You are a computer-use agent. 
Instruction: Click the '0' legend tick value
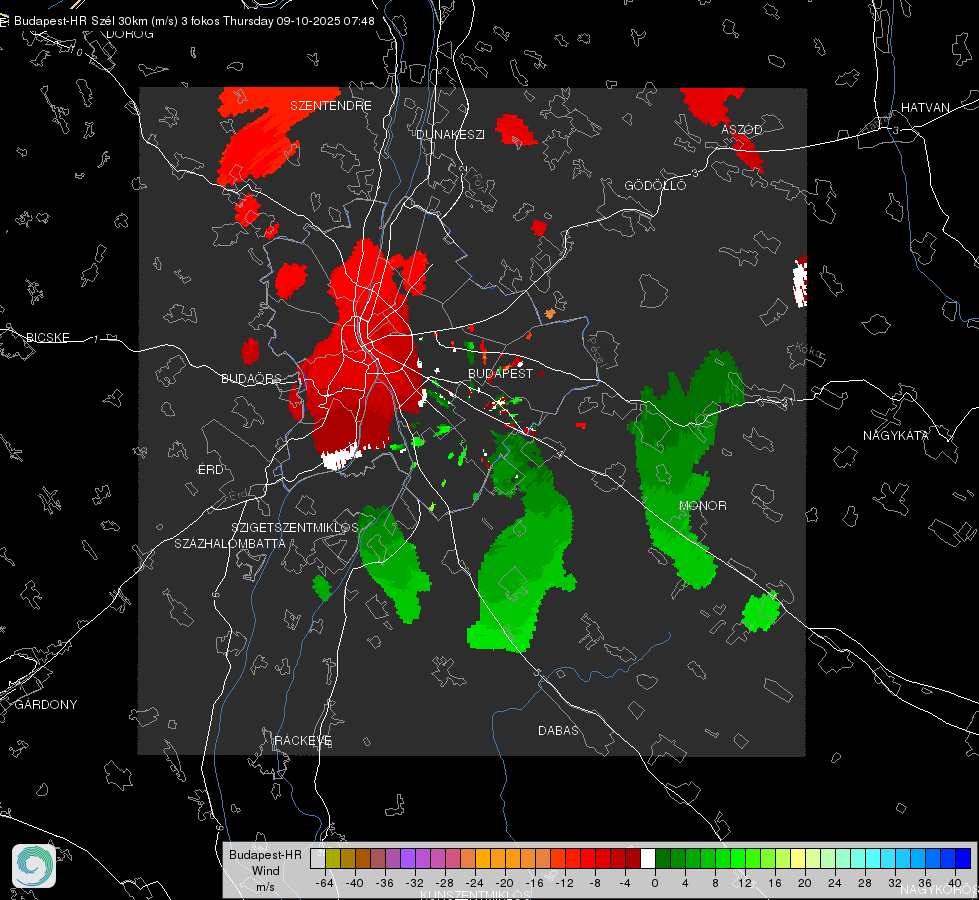coord(654,883)
